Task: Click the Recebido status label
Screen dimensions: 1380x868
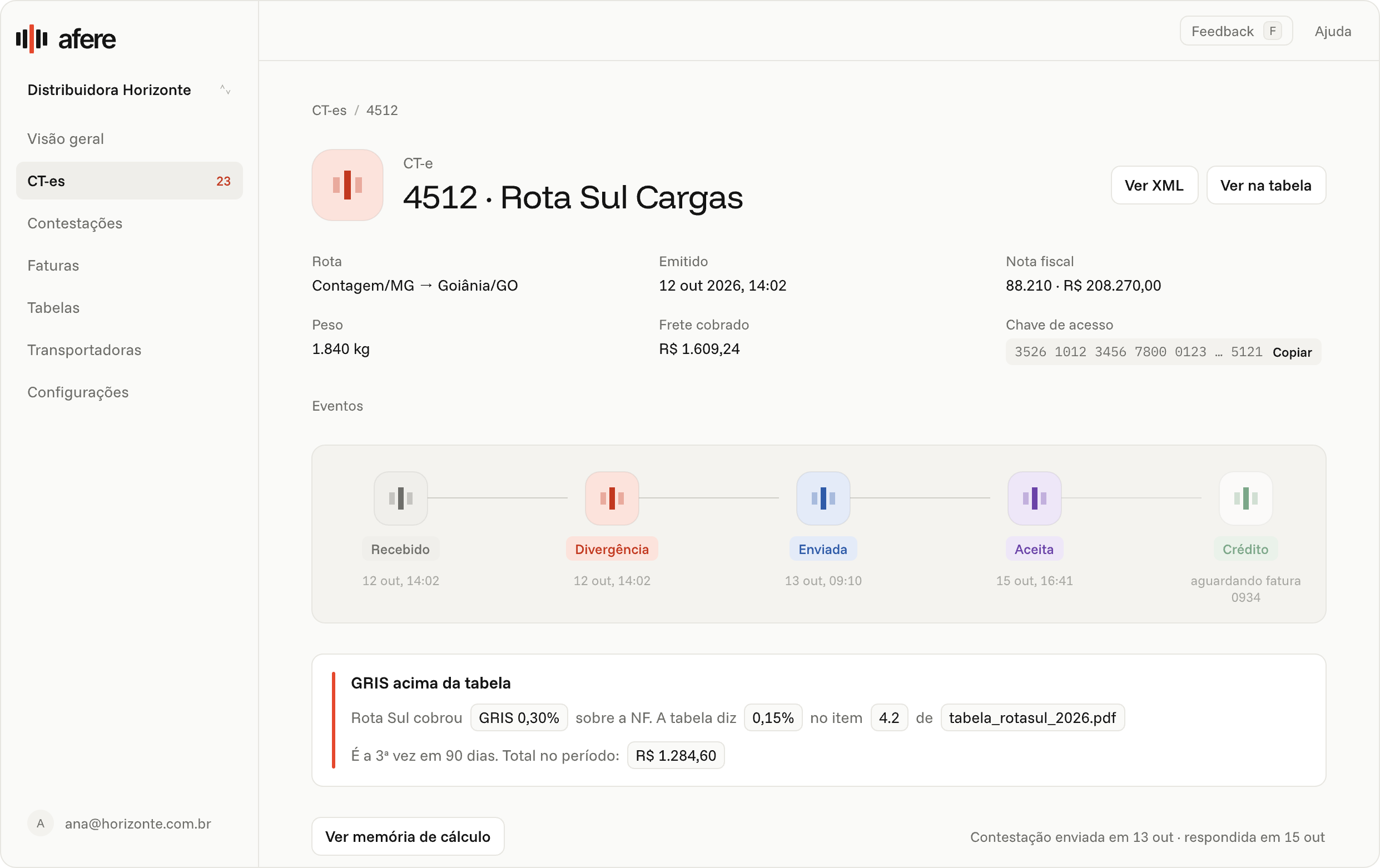Action: tap(400, 549)
